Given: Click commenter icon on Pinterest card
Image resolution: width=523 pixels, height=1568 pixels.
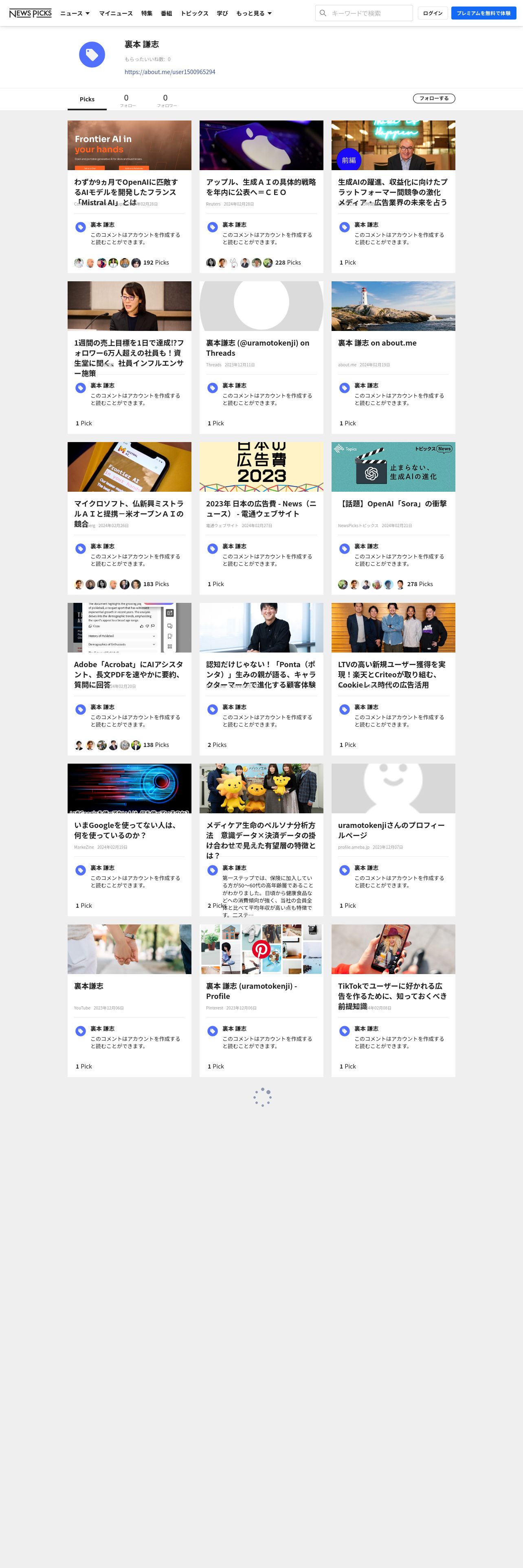Looking at the screenshot, I should pyautogui.click(x=213, y=1031).
